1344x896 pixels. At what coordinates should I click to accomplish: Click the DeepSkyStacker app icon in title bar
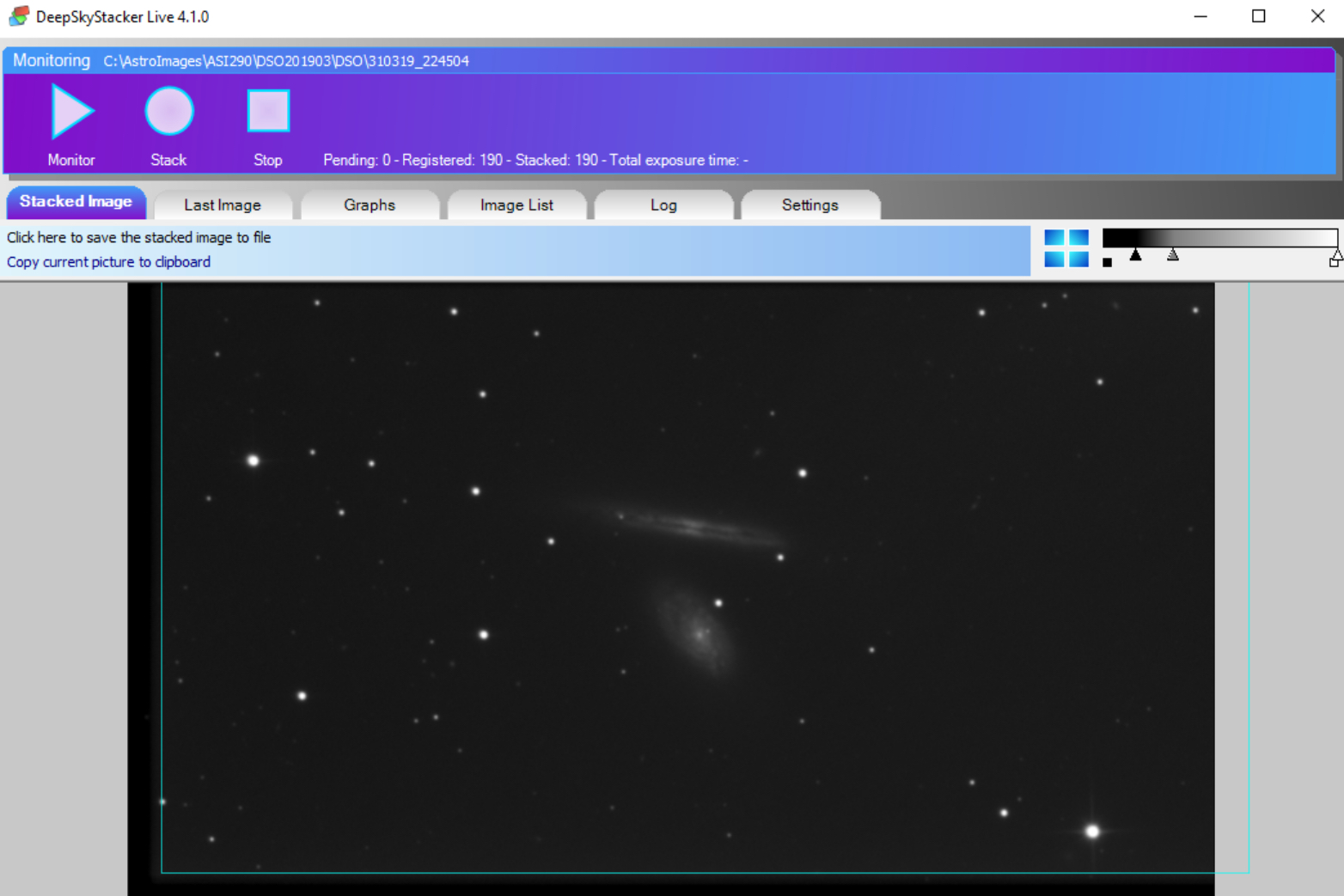[x=18, y=16]
